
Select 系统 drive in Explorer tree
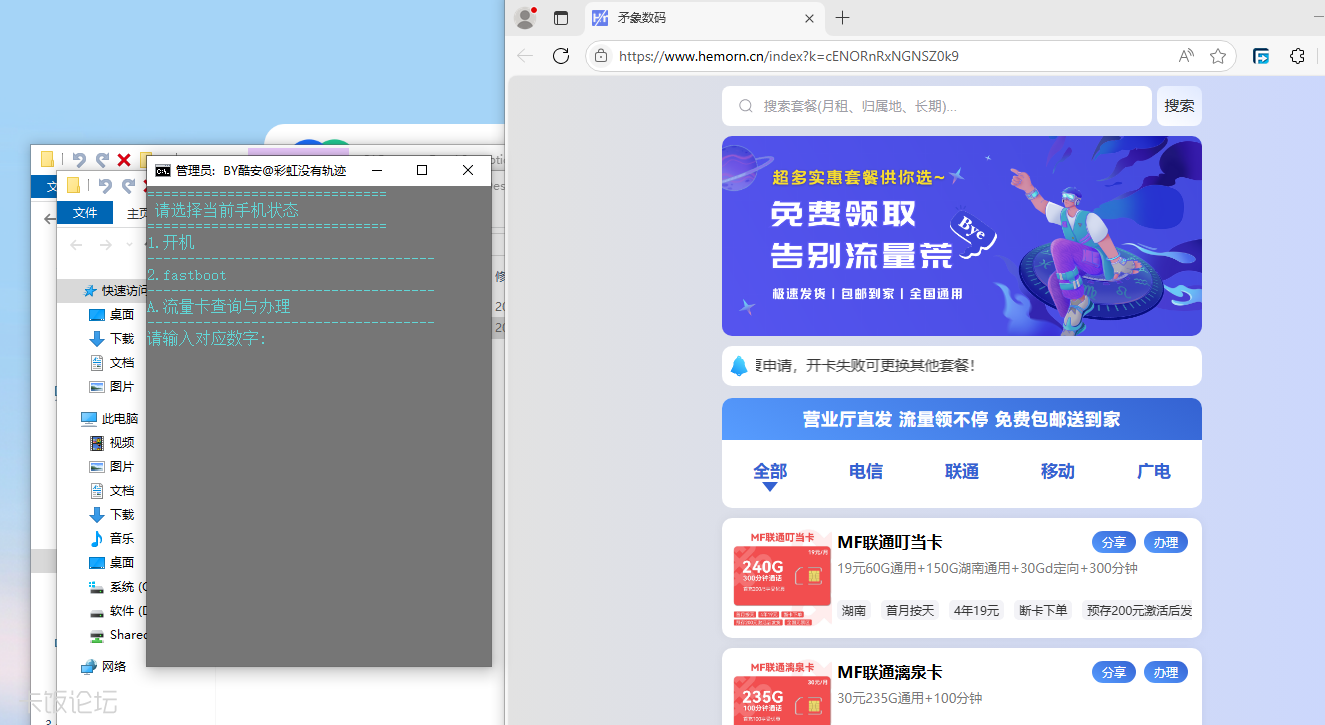(x=117, y=586)
